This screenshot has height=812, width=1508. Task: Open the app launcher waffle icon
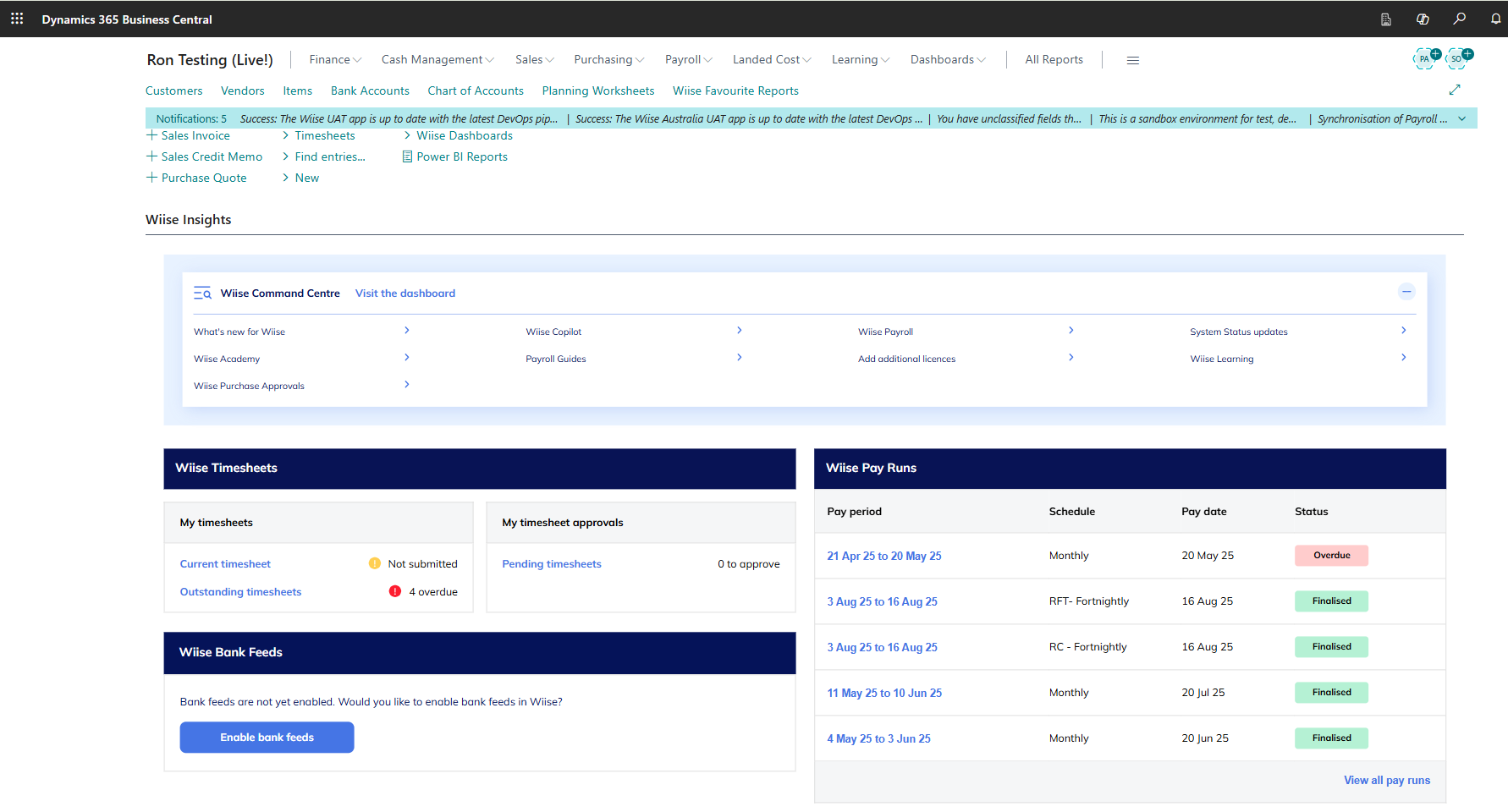17,19
